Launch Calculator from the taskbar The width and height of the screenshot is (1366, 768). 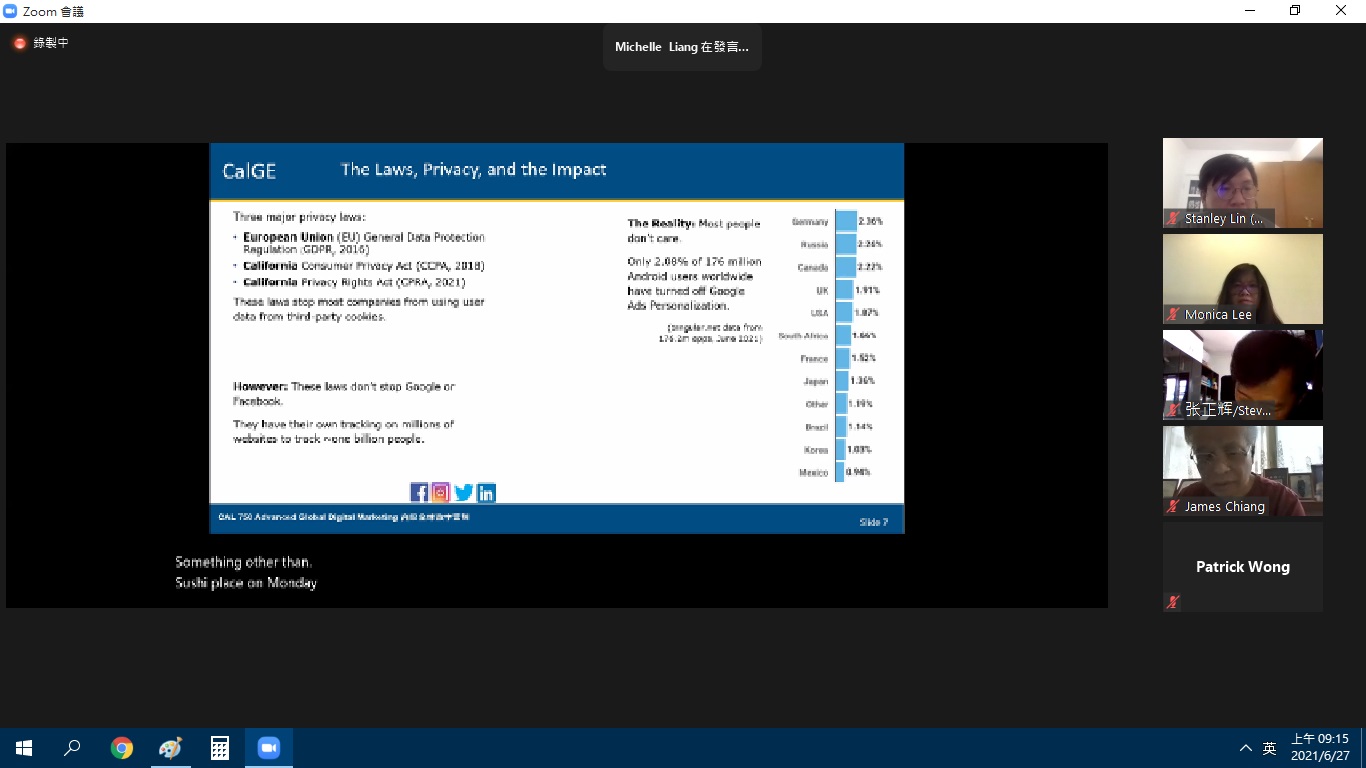pos(220,748)
